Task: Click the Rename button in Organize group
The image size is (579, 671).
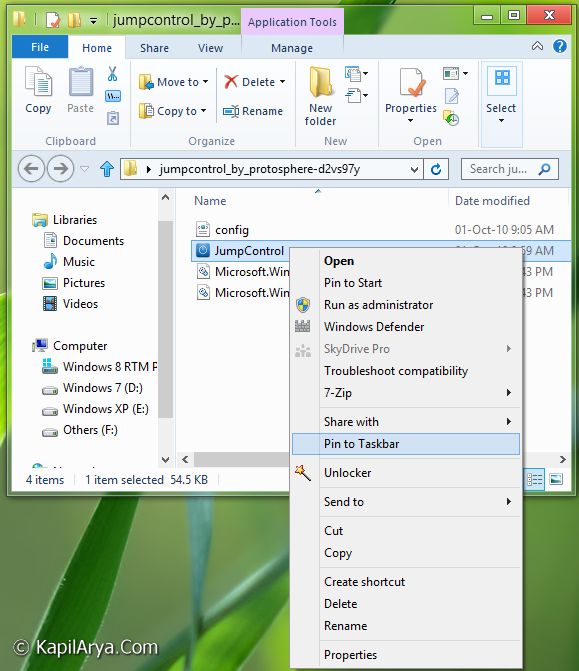Action: 253,111
